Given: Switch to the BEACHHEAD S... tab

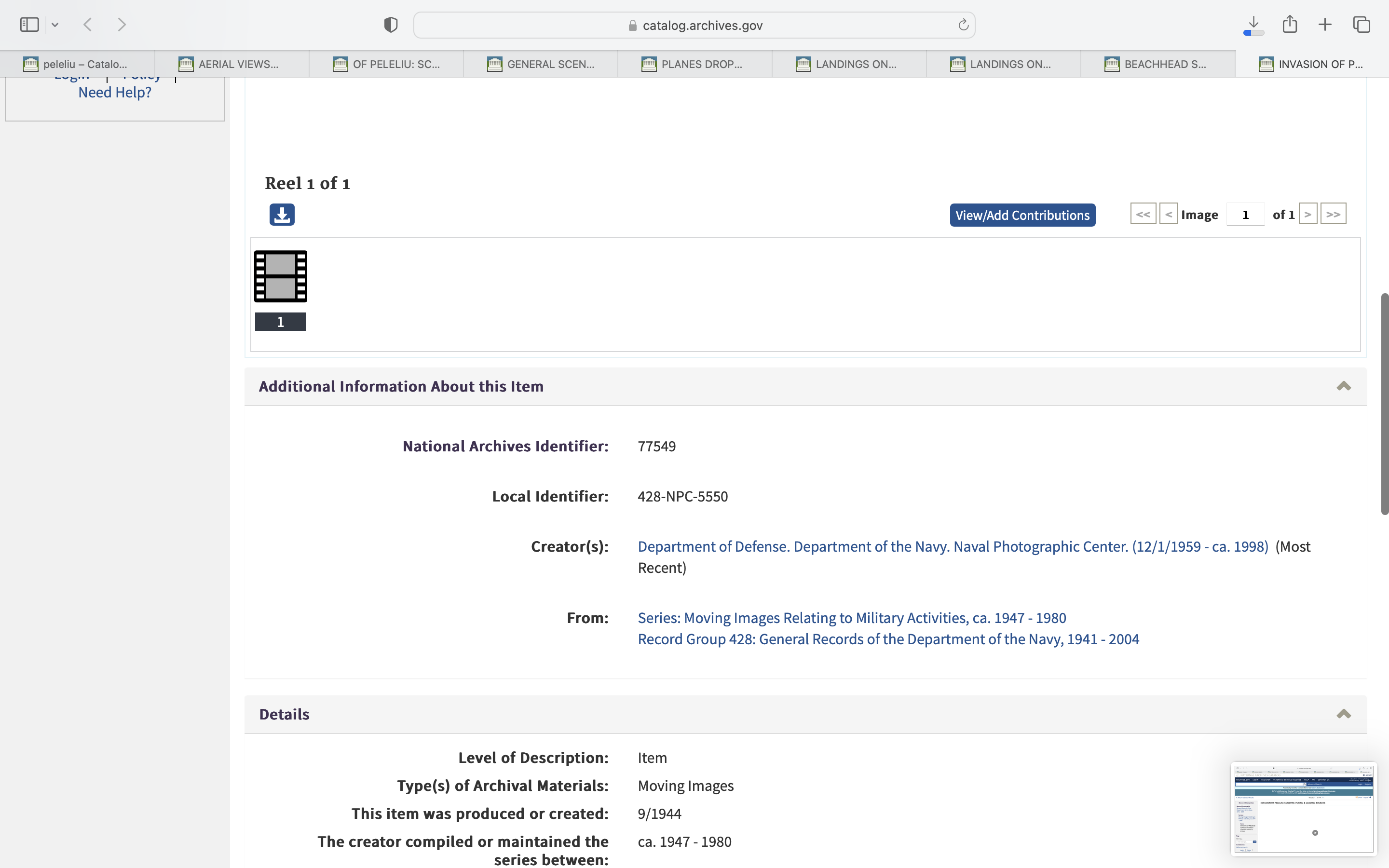Looking at the screenshot, I should coord(1157,64).
